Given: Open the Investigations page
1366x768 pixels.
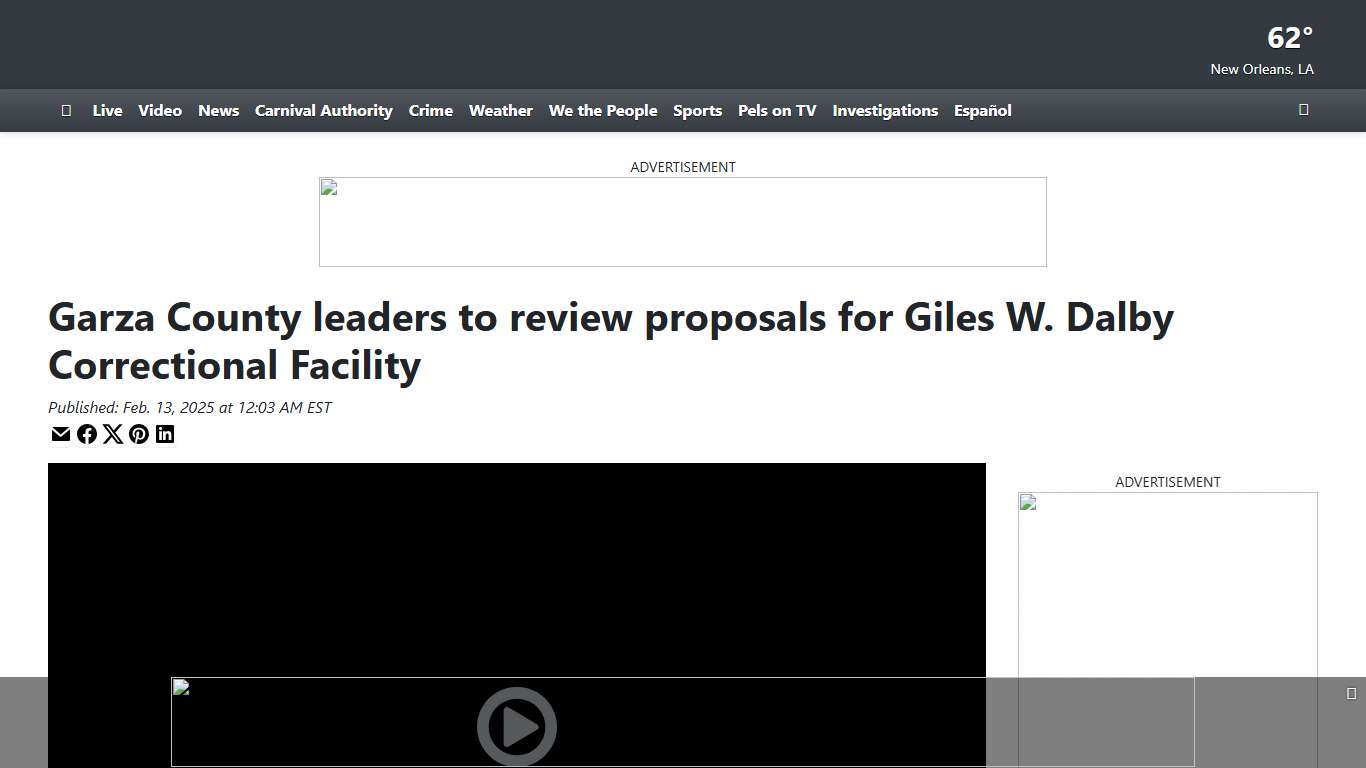Looking at the screenshot, I should (x=884, y=111).
